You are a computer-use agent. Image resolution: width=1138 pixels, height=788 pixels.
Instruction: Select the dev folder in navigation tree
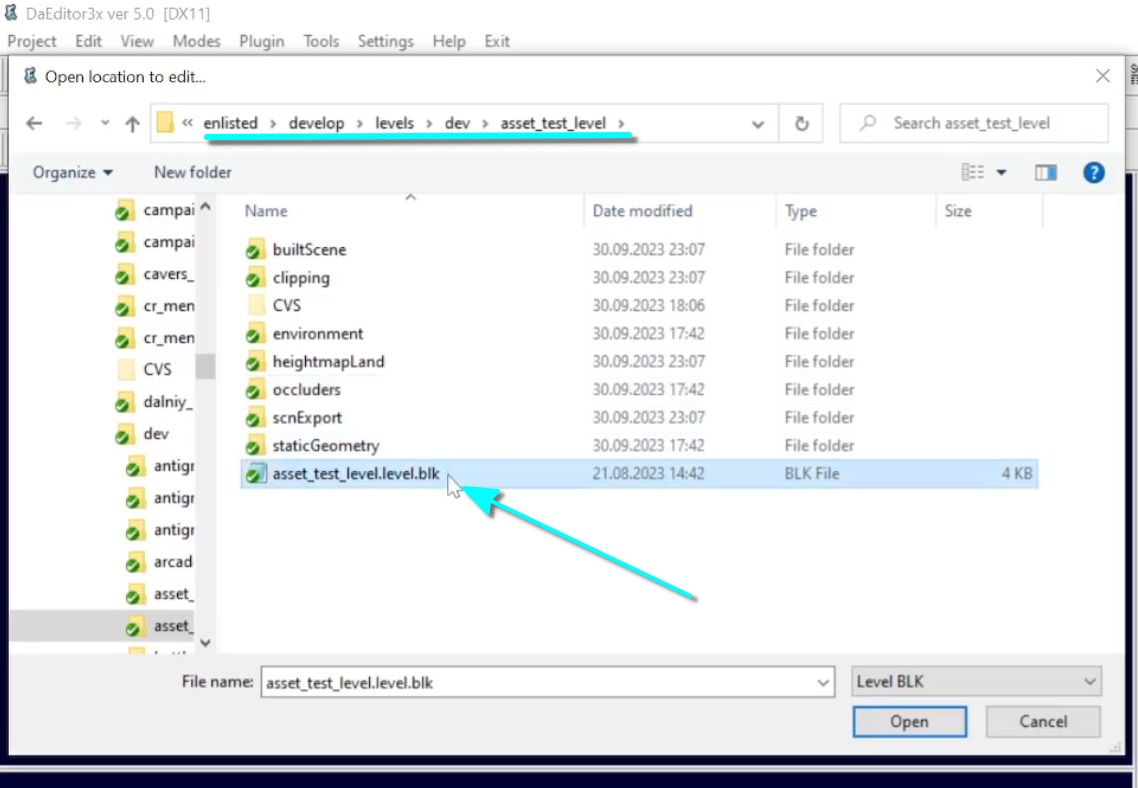156,434
